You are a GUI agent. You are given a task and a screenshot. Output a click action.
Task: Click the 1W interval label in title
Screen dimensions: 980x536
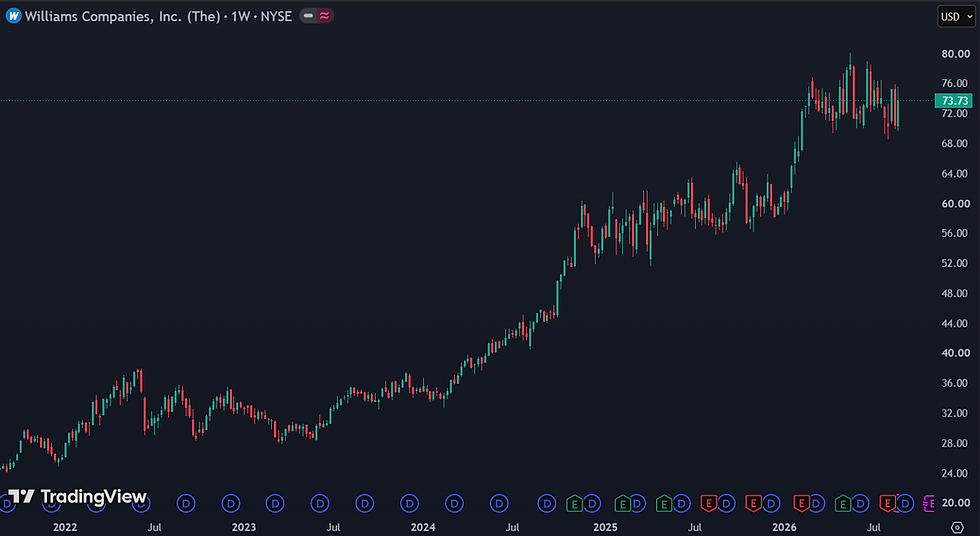point(240,16)
